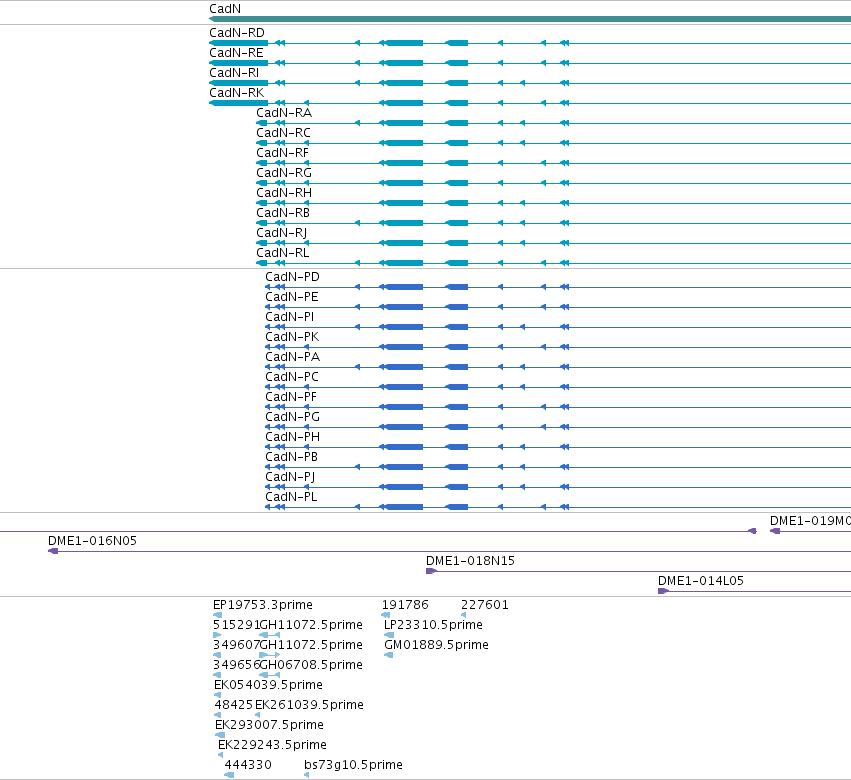
Task: Select the CadN-RB transcript label
Action: click(x=283, y=213)
